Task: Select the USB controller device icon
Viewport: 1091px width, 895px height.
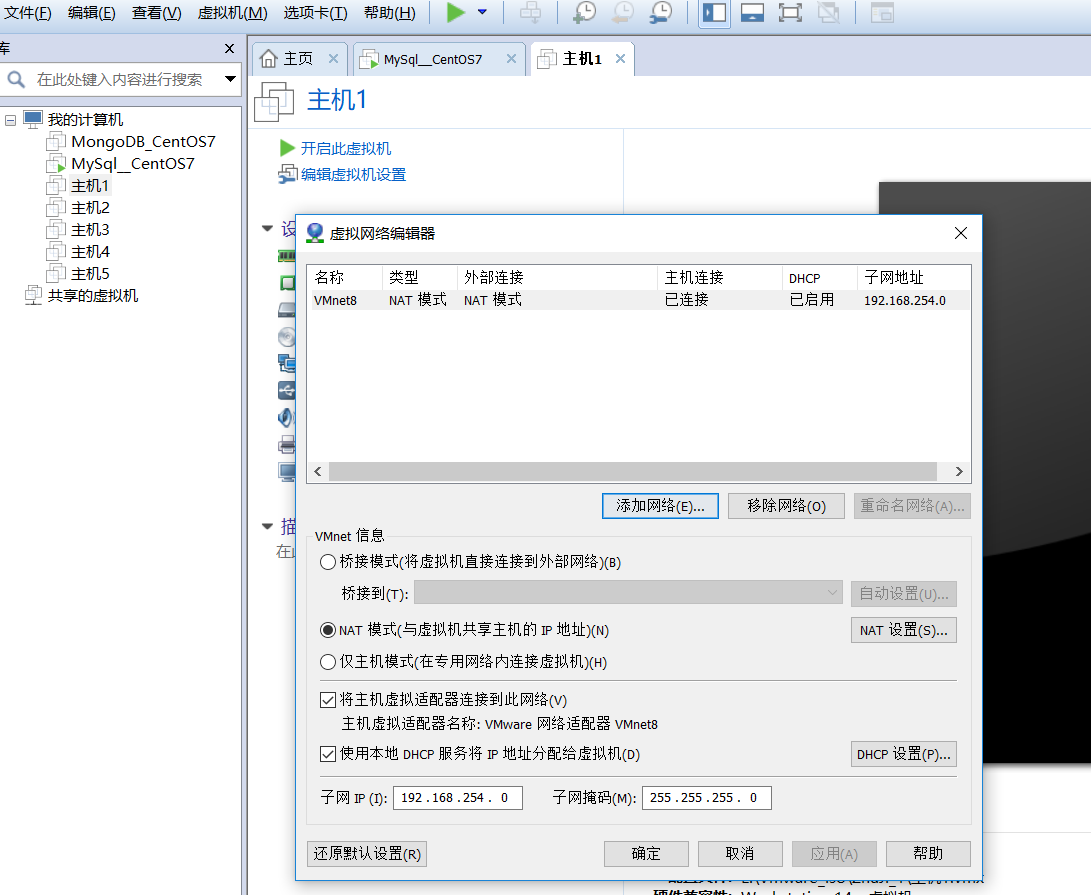Action: click(286, 389)
